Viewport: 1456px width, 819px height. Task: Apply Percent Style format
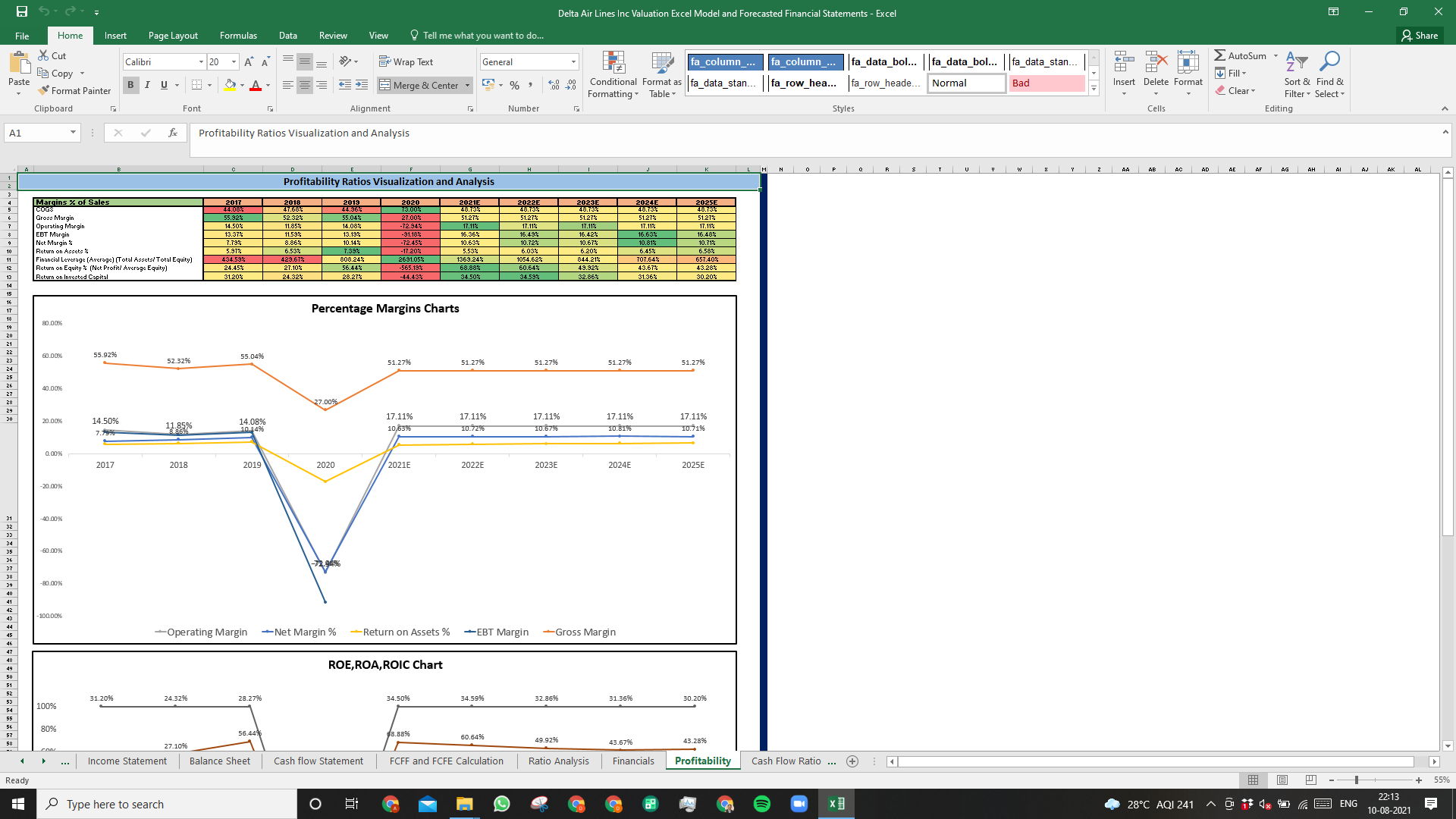[x=515, y=85]
